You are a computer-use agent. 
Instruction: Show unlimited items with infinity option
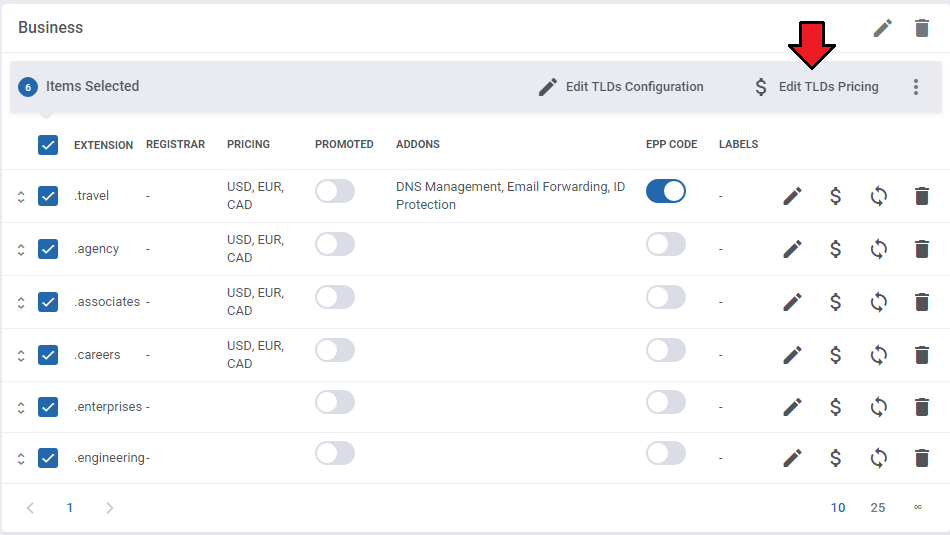click(x=918, y=507)
